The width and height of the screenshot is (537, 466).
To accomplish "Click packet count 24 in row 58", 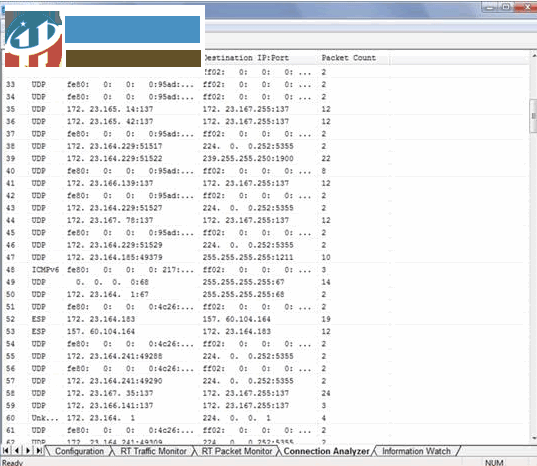I will tap(326, 393).
